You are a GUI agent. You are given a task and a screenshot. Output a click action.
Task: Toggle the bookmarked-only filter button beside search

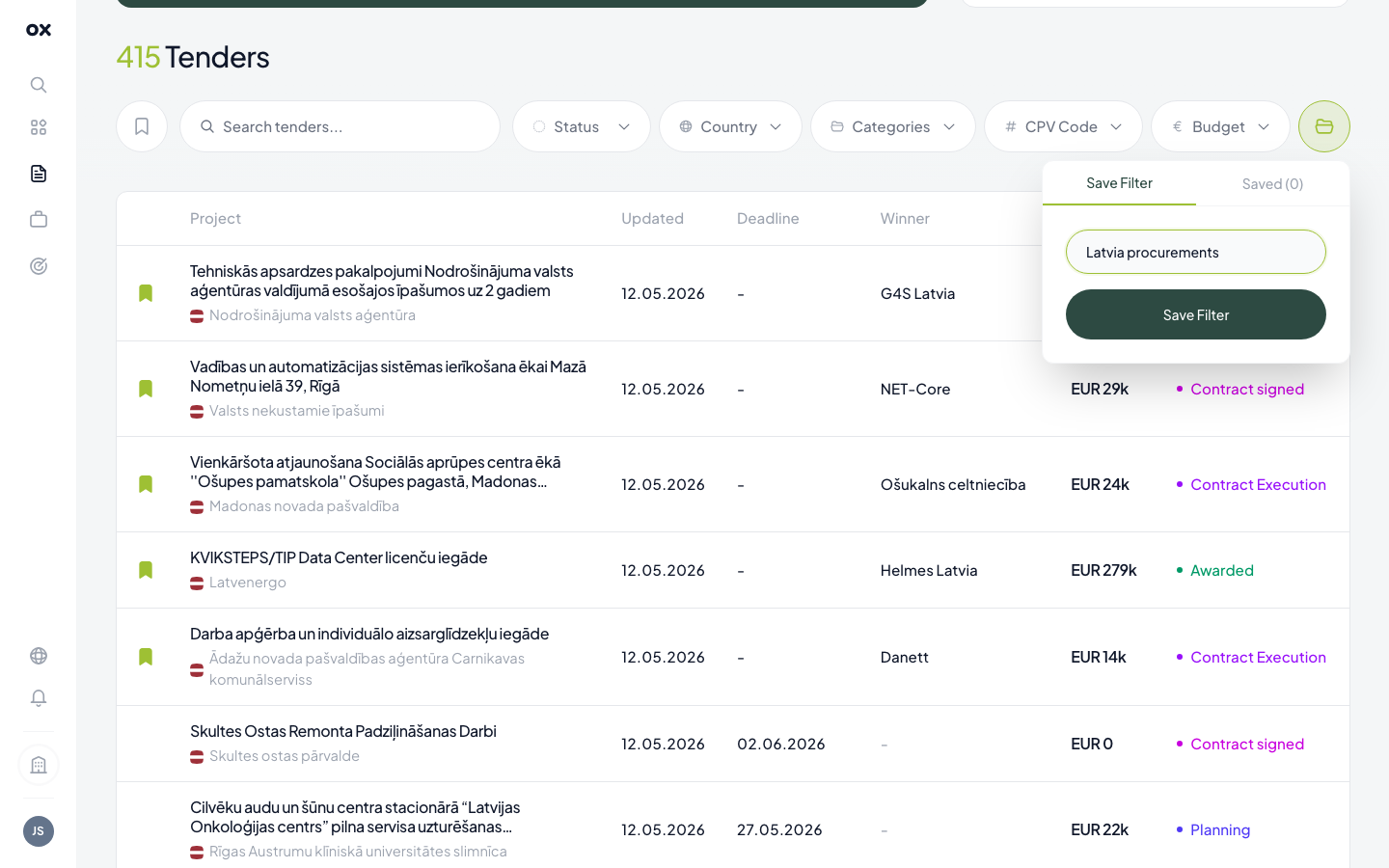click(x=142, y=126)
